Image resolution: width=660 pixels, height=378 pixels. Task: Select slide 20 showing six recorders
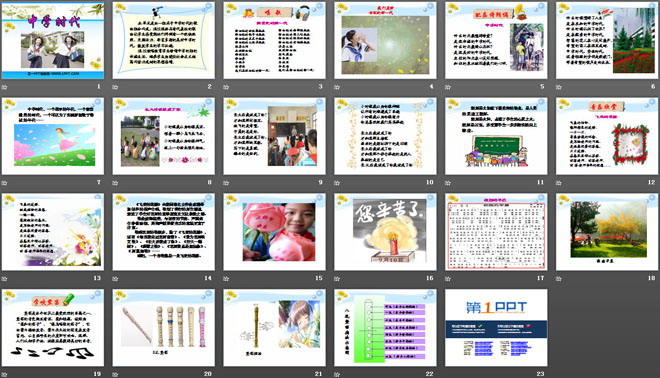tap(164, 327)
